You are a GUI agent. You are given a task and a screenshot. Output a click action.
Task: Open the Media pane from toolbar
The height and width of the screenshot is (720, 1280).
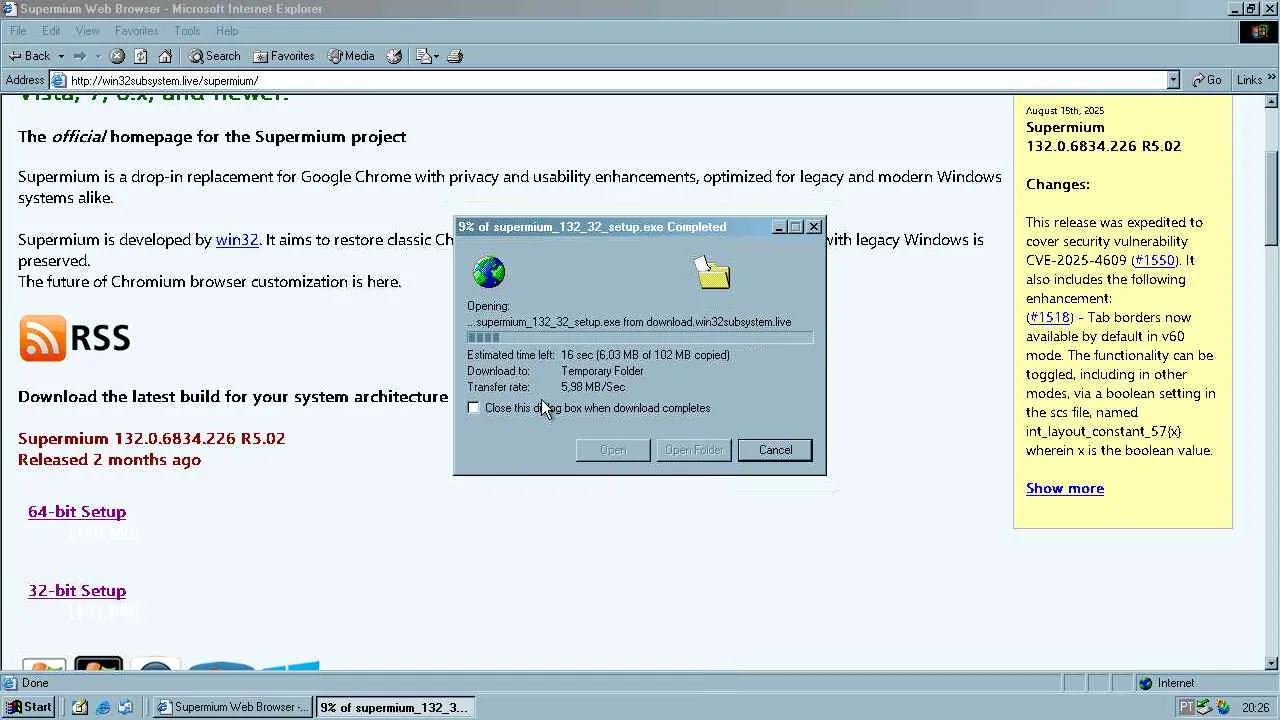(351, 56)
